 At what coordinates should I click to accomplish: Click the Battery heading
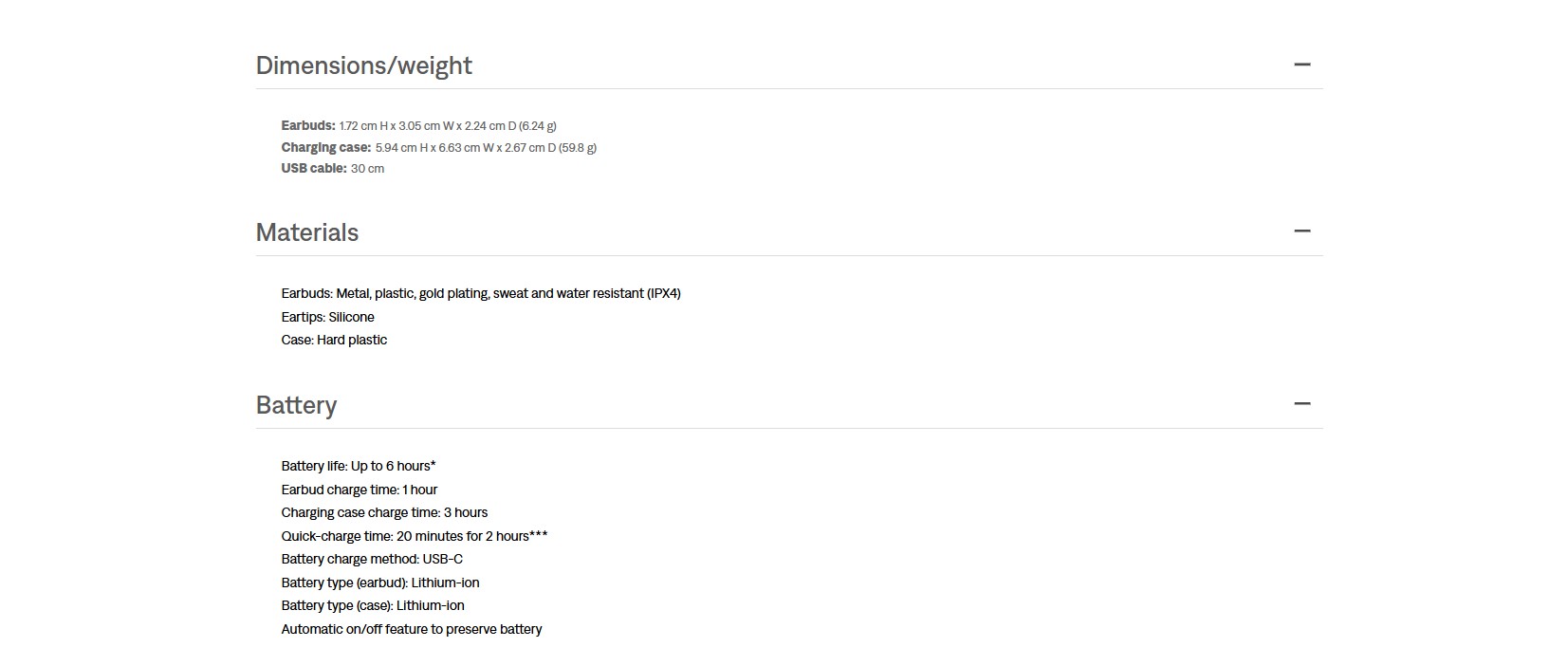[x=296, y=405]
